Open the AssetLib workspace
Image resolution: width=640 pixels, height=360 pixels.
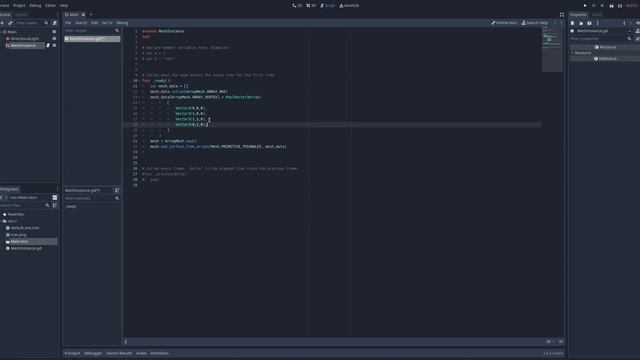(349, 6)
